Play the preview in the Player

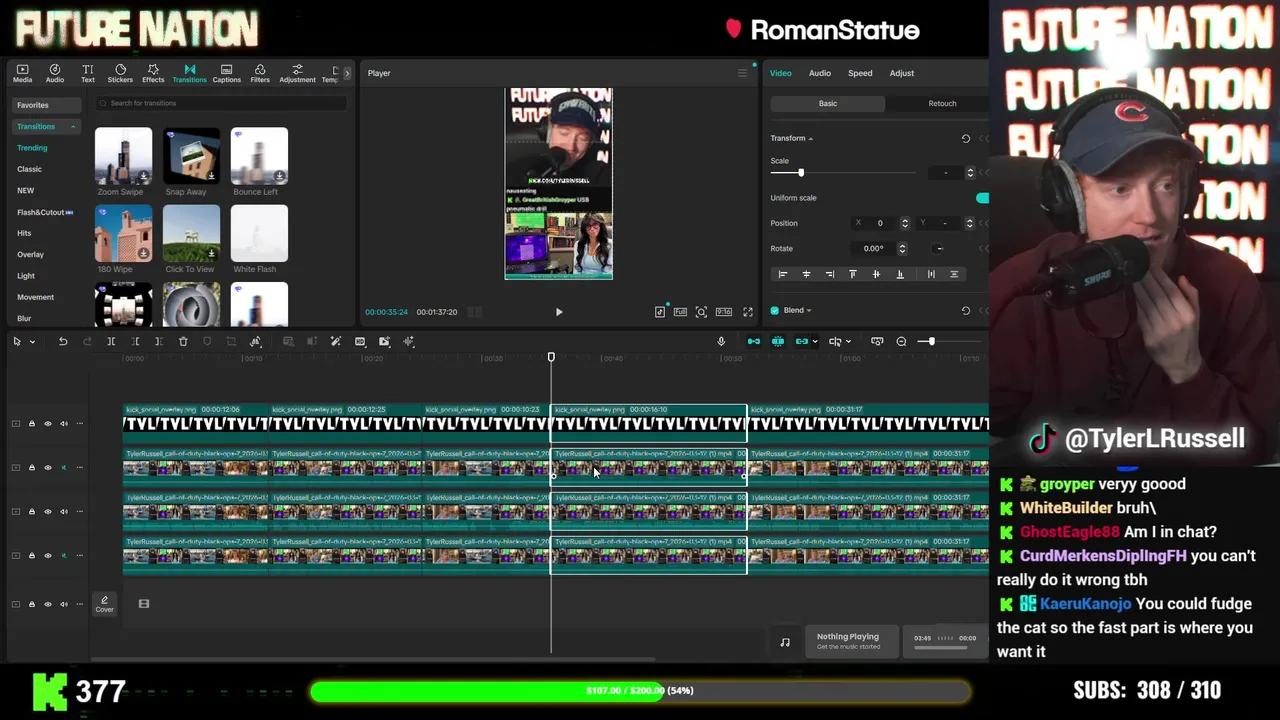click(x=559, y=312)
